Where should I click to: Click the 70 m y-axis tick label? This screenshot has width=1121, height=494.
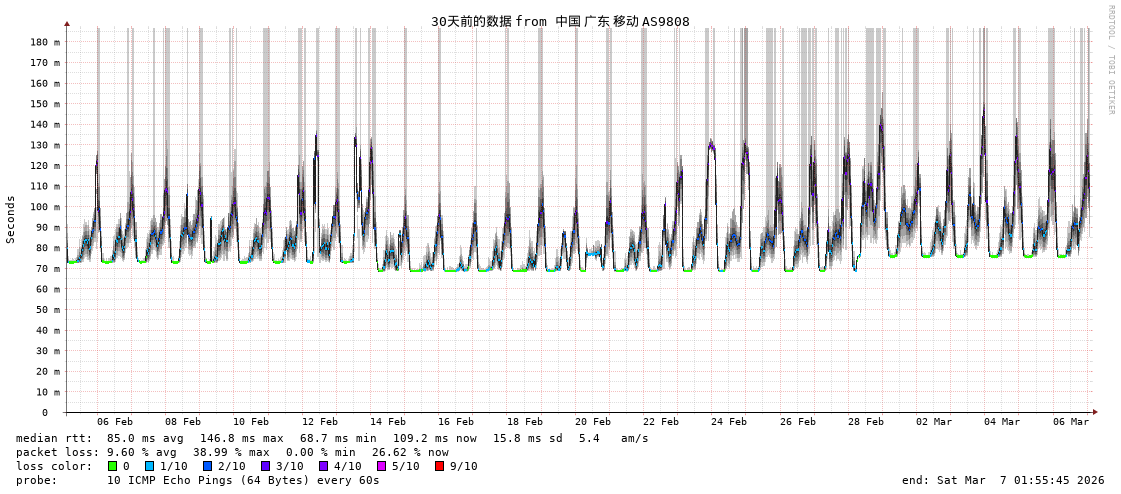[47, 269]
